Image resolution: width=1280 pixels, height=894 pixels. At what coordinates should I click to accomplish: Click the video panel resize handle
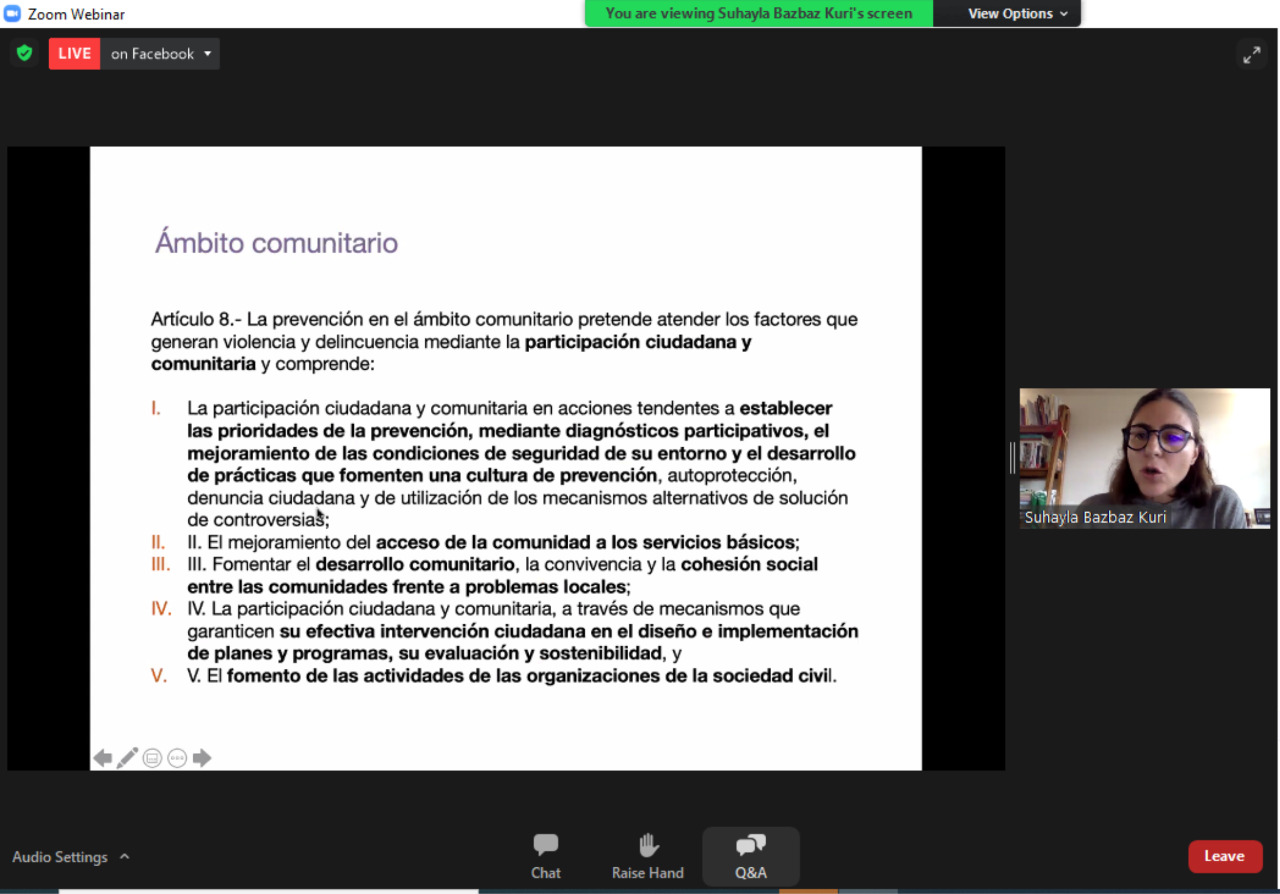[x=1012, y=458]
